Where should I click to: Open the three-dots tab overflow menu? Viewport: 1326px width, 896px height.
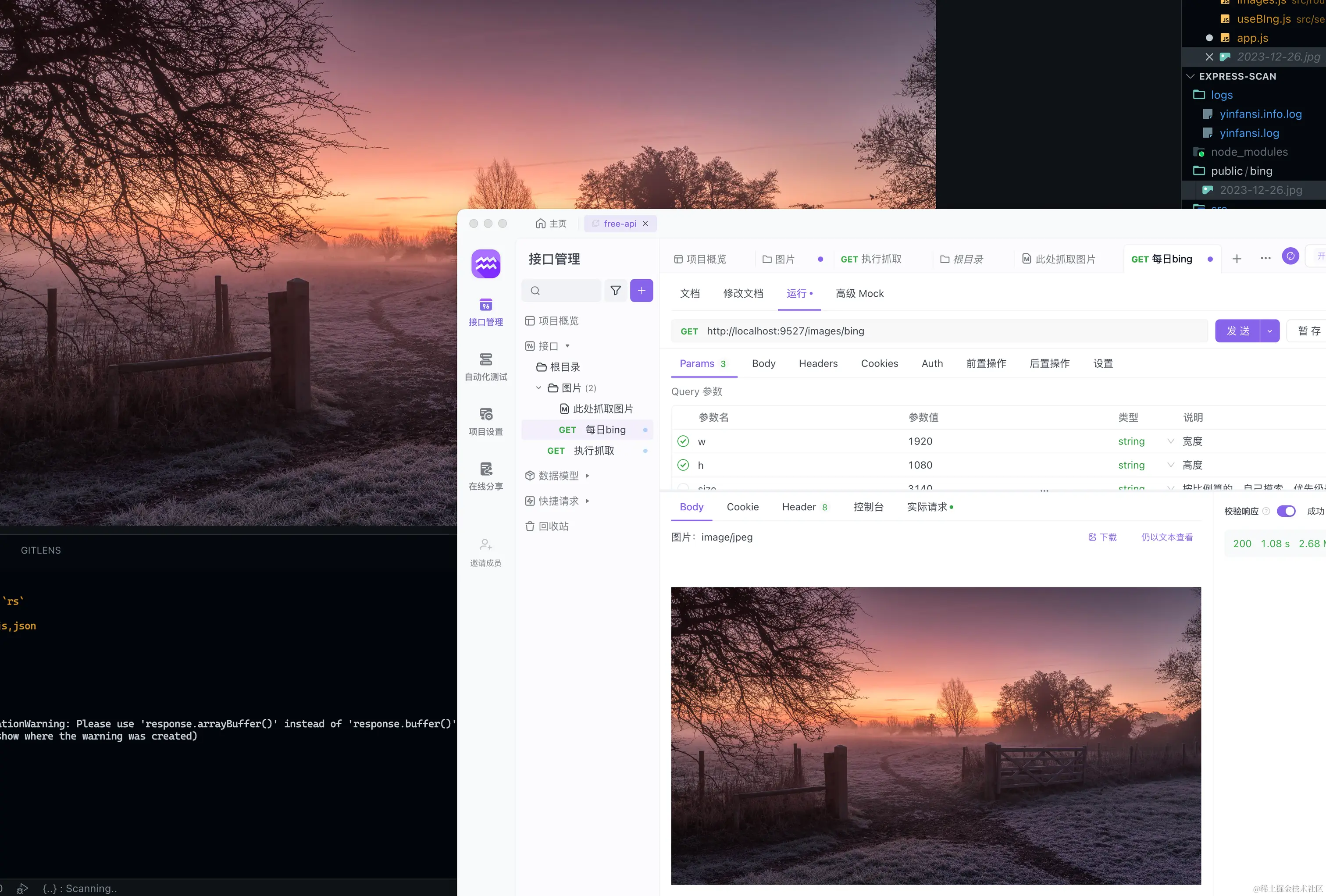(1265, 258)
